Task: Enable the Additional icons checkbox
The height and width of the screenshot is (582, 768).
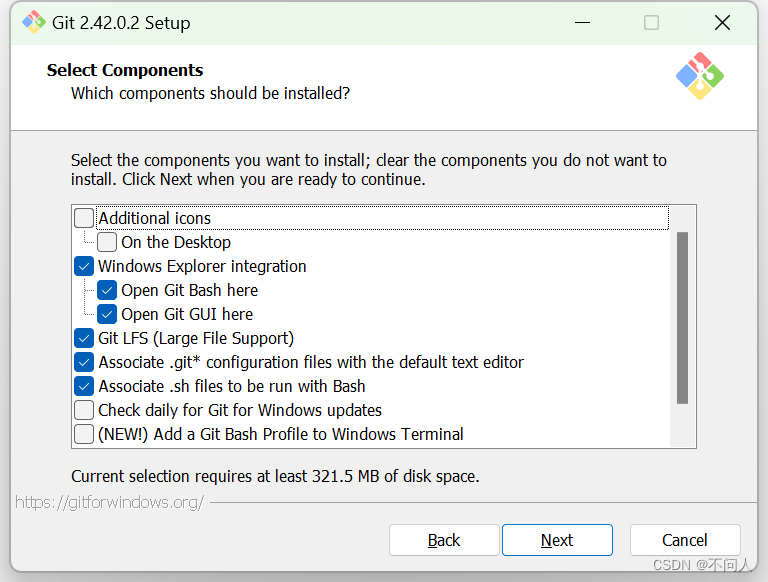Action: (84, 218)
